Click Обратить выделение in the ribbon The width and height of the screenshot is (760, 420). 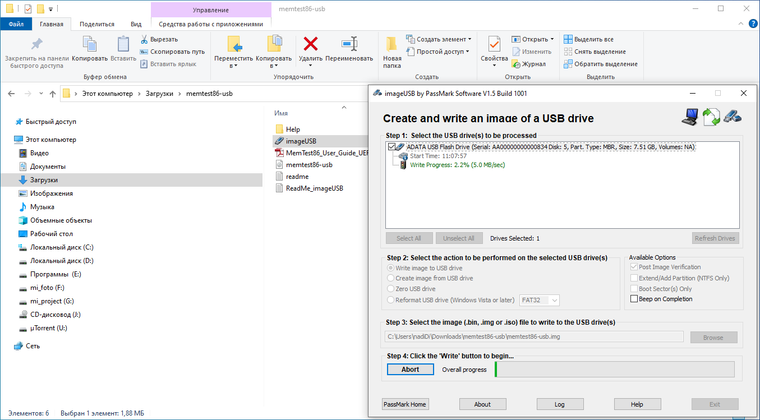(x=601, y=64)
